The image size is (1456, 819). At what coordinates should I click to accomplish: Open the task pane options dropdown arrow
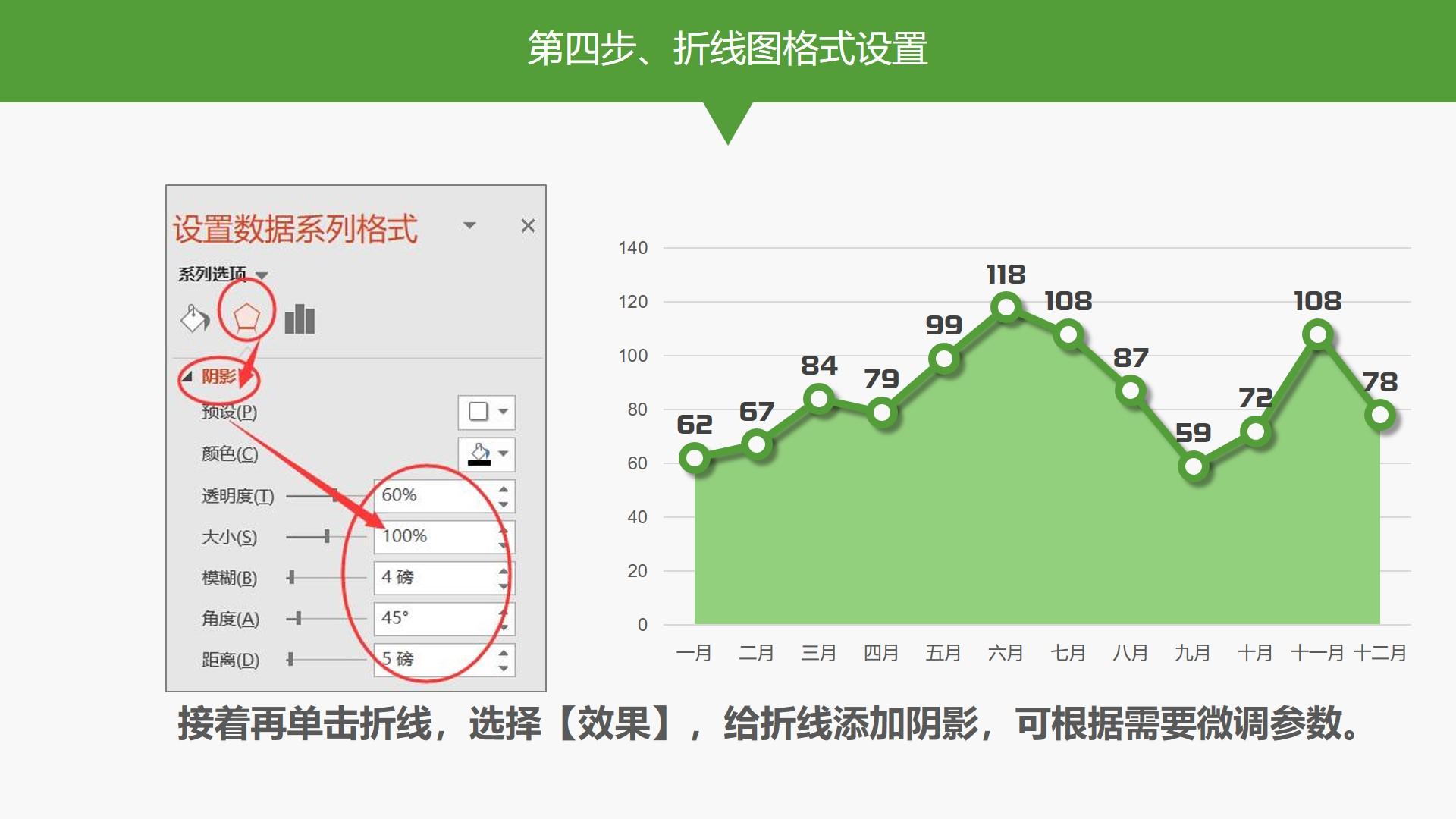tap(469, 226)
